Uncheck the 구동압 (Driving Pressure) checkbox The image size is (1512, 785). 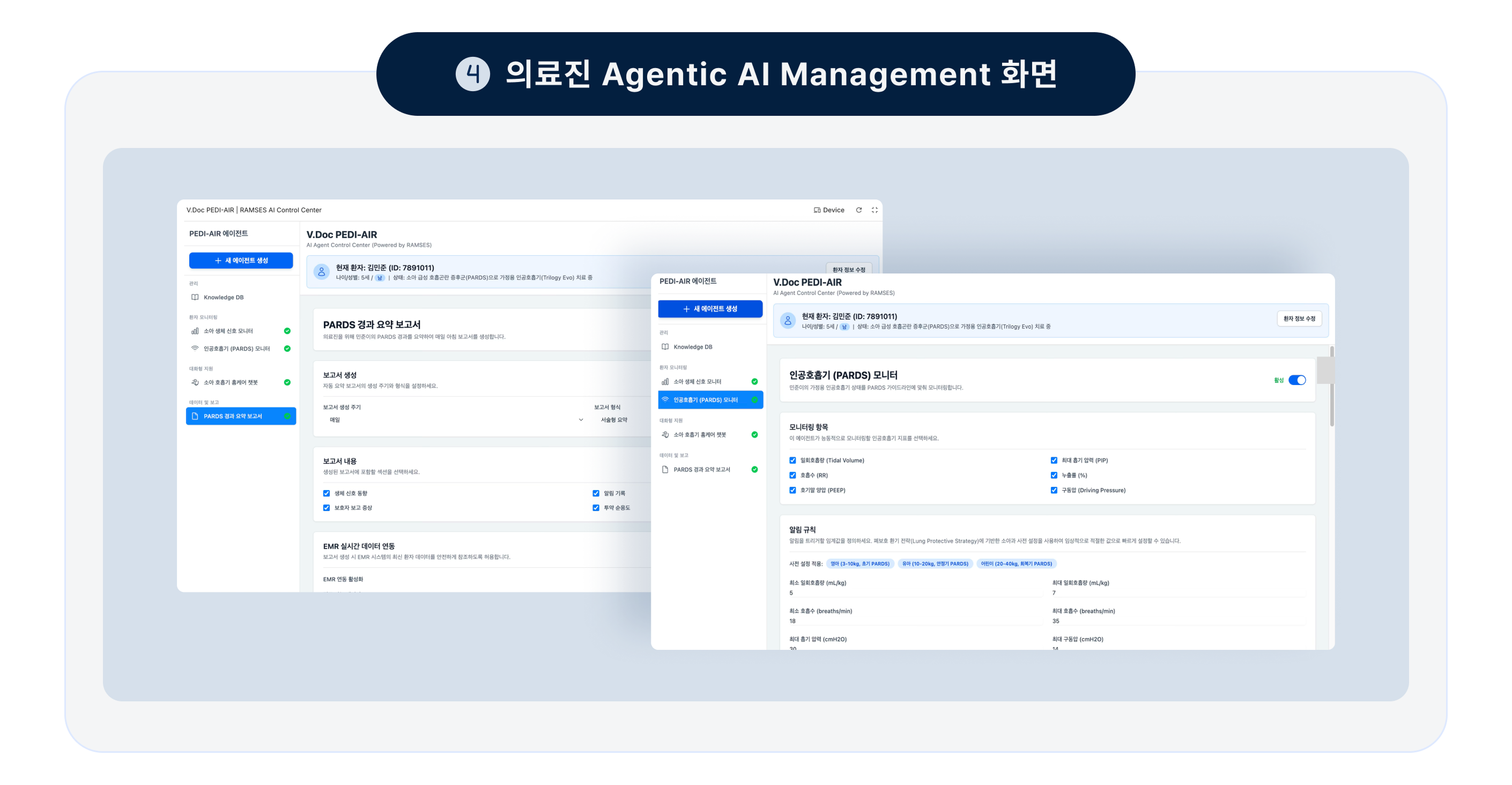coord(1054,490)
